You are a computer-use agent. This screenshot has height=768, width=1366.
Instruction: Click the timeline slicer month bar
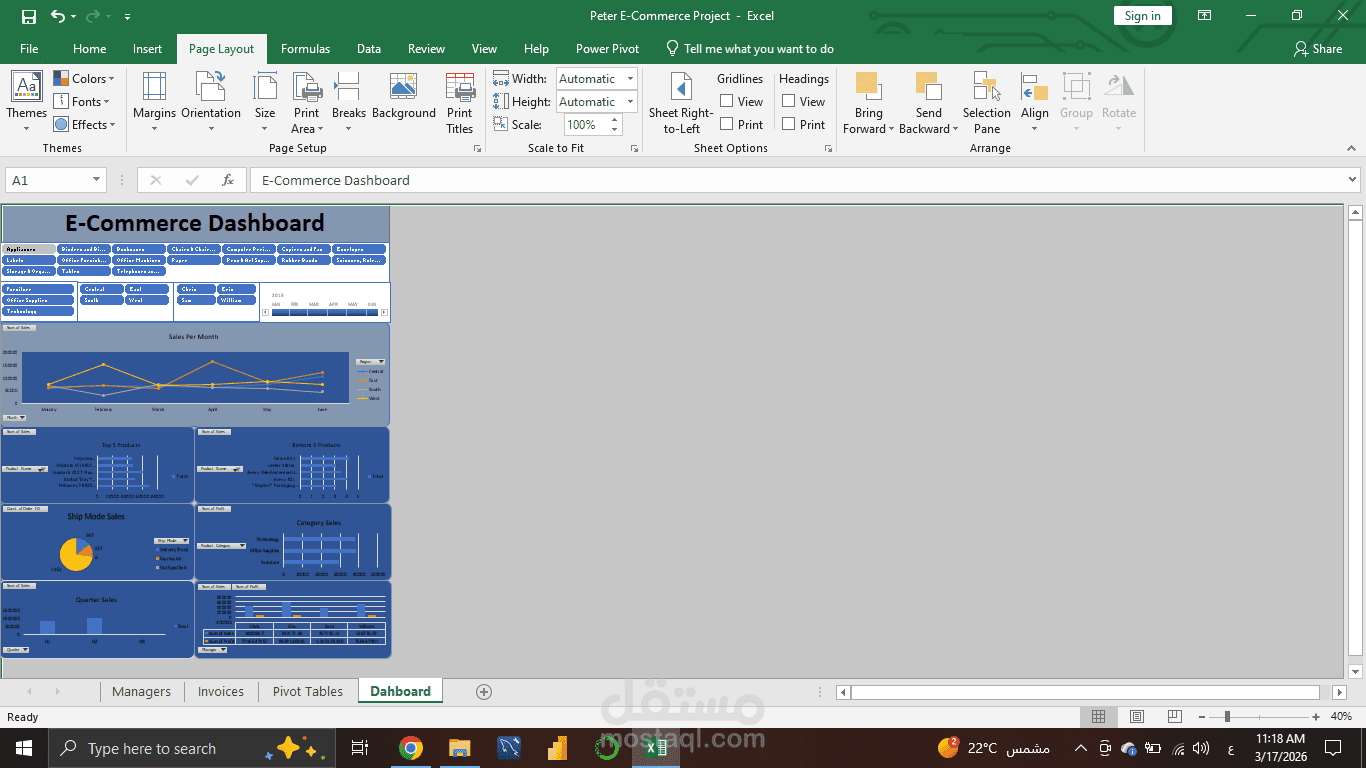click(x=325, y=312)
